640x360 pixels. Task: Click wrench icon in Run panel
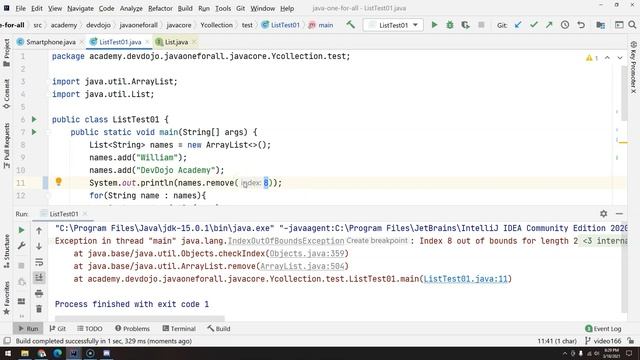pos(21,246)
